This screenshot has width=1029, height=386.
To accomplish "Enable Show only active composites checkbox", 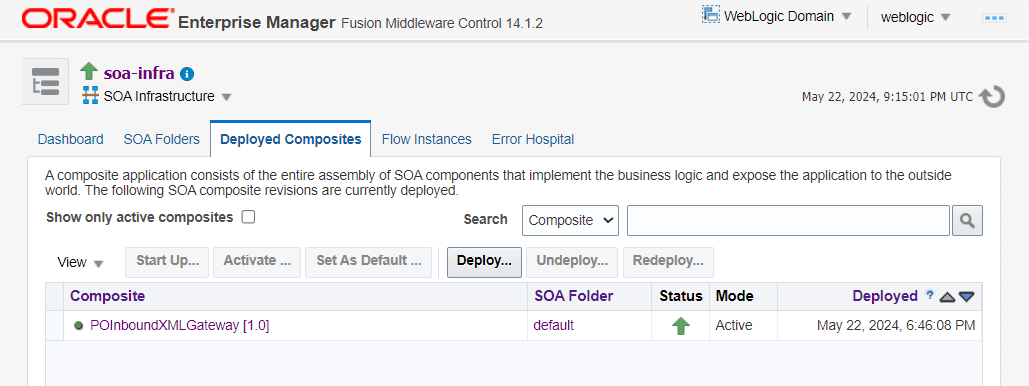I will (x=248, y=217).
